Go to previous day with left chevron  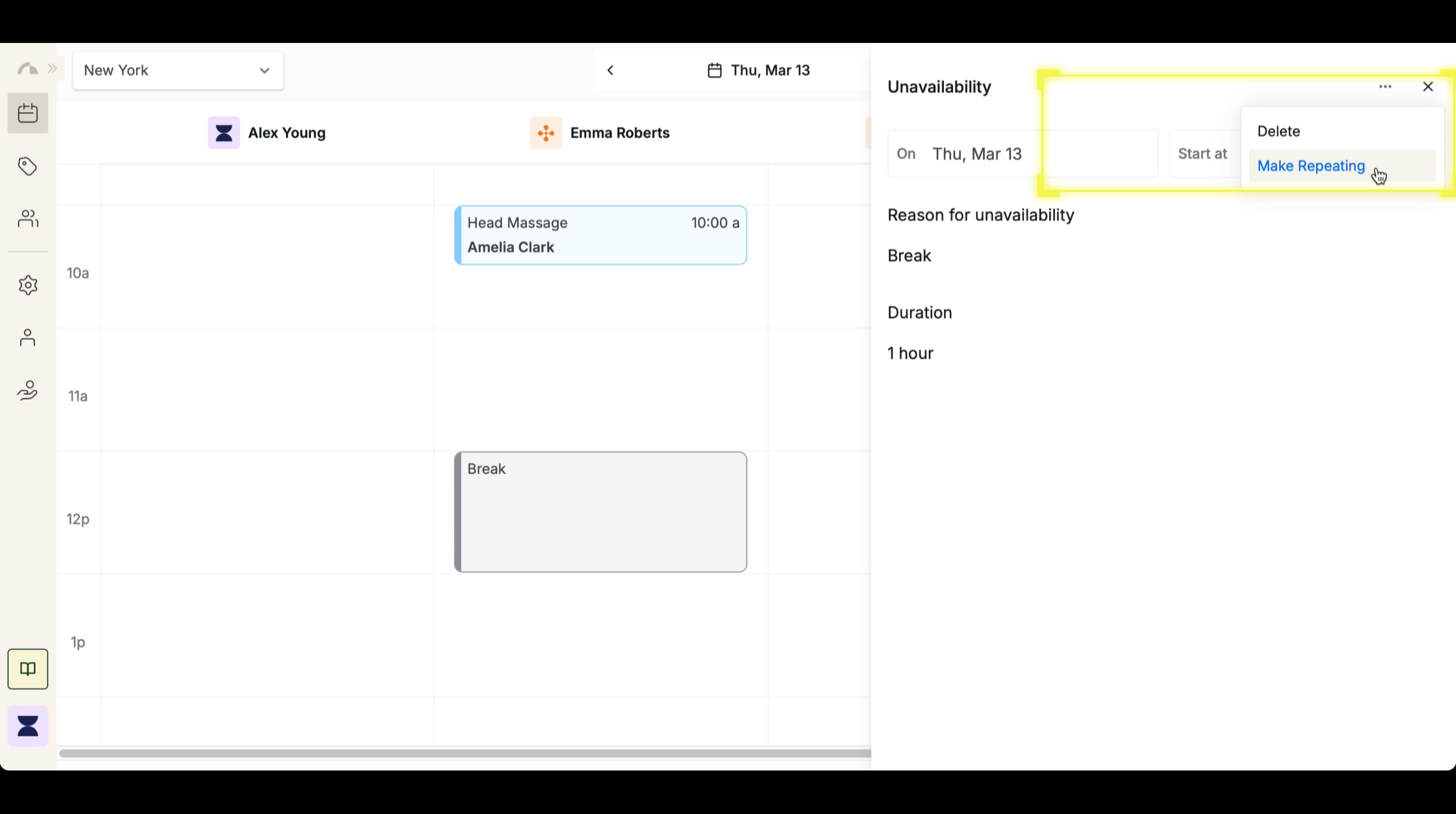610,71
